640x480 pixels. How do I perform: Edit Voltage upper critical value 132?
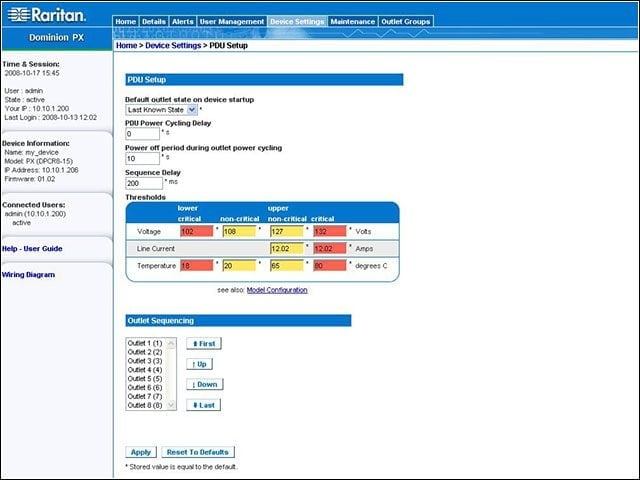coord(330,231)
